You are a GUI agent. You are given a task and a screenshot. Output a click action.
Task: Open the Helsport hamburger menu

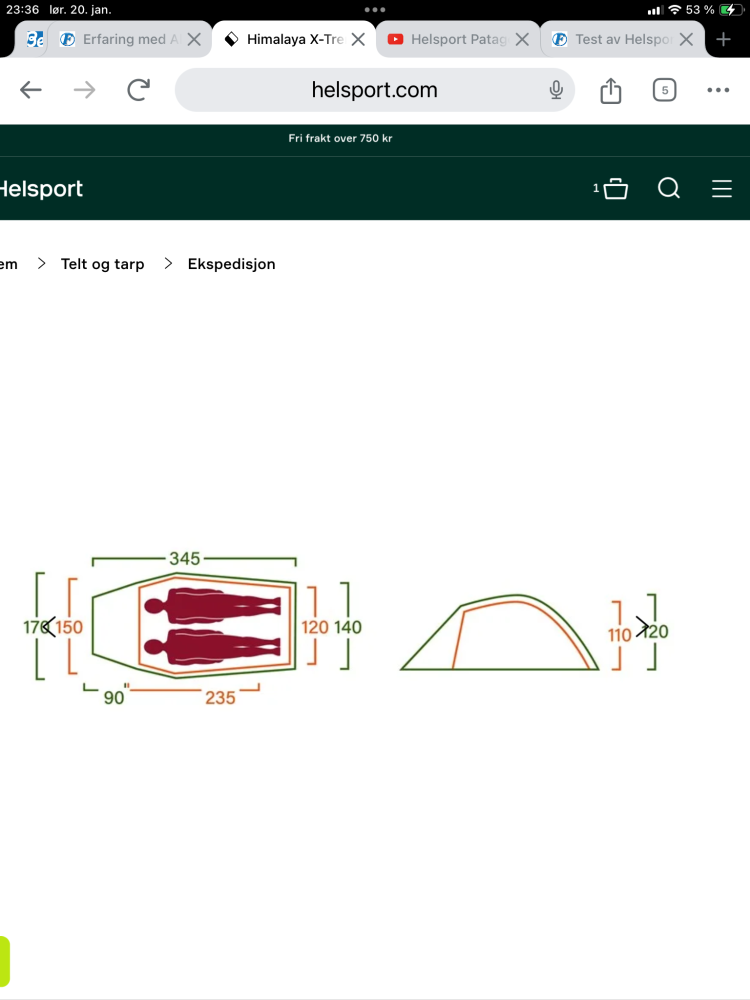[722, 188]
